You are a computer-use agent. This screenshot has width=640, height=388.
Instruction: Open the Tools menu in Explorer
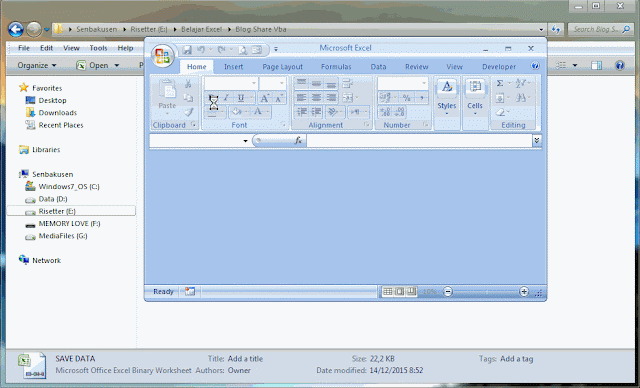98,48
